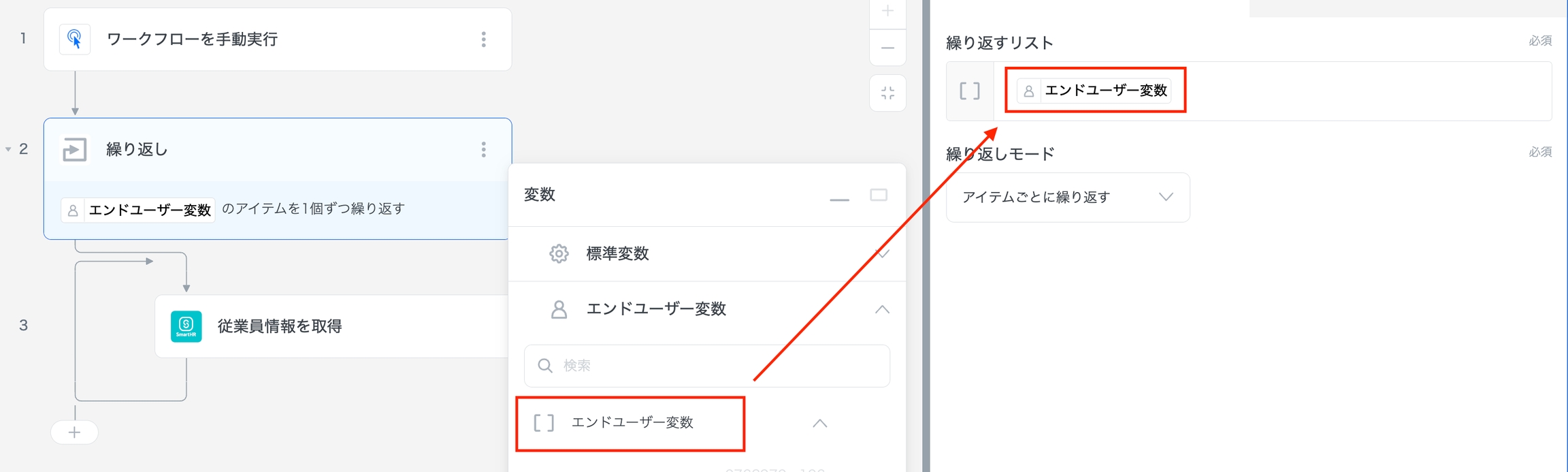The width and height of the screenshot is (1568, 472).
Task: Zoom out the workflow canvas
Action: click(x=887, y=48)
